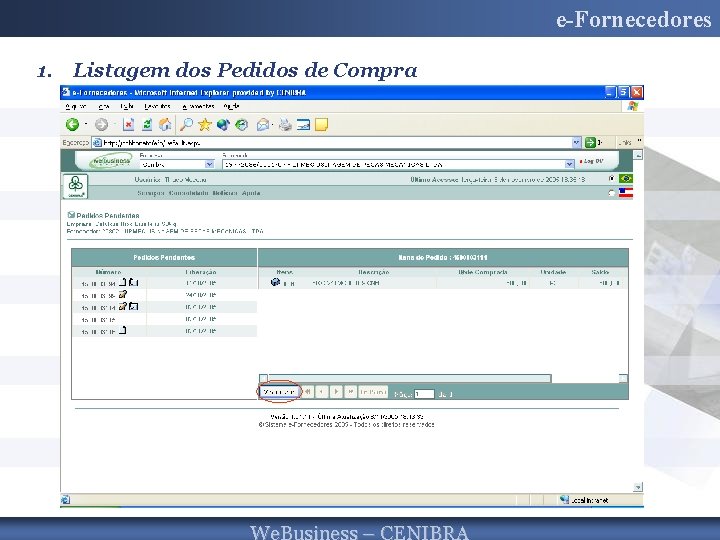Screen dimensions: 720x540
Task: Open the Exibir menu
Action: pyautogui.click(x=127, y=107)
